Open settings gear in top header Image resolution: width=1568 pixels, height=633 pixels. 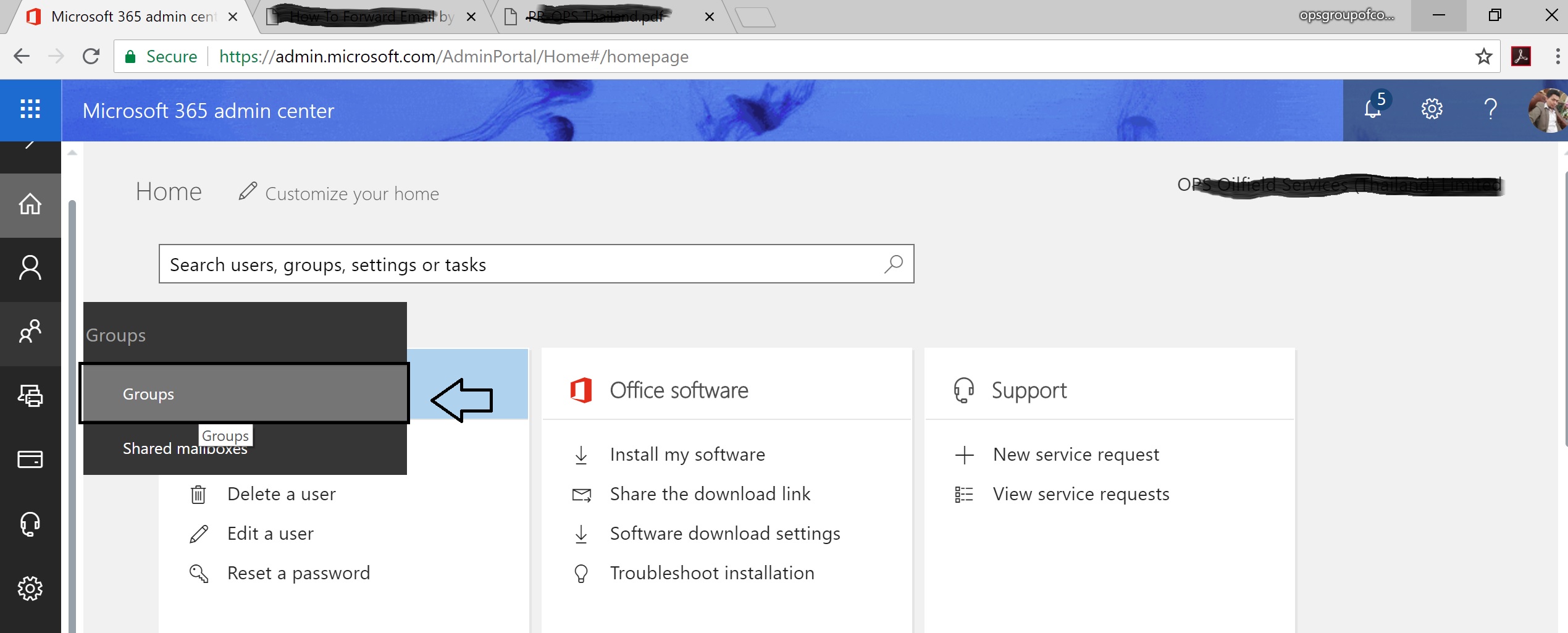coord(1432,109)
